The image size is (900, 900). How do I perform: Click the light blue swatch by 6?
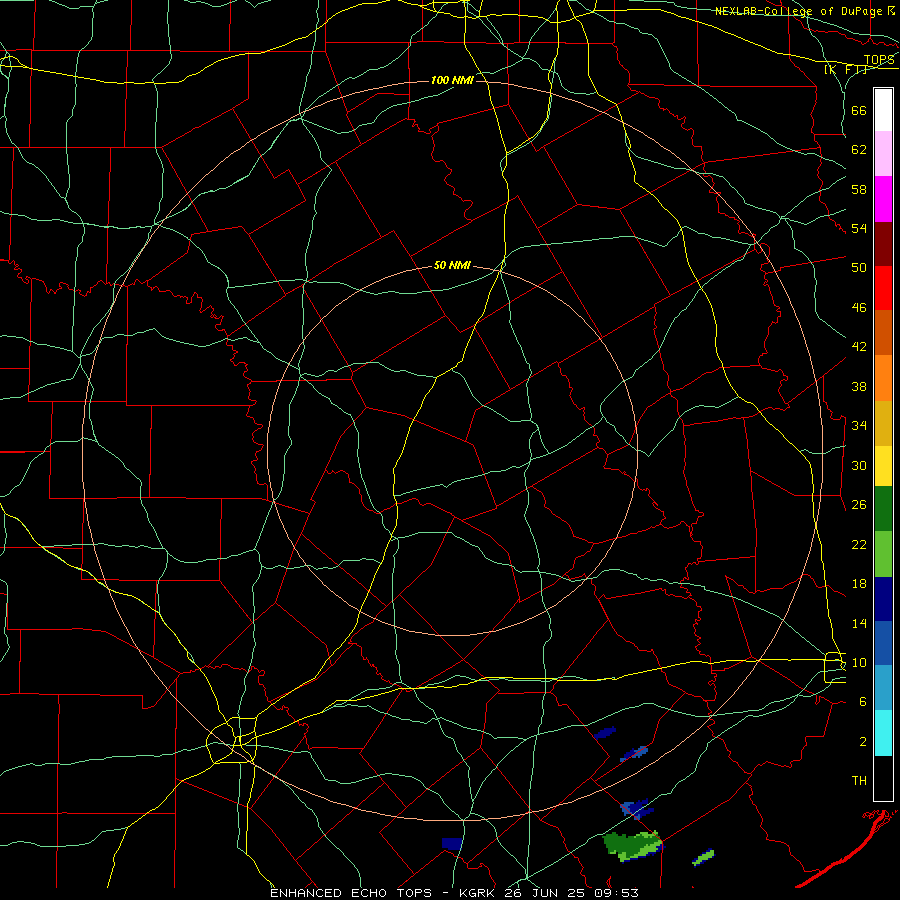(x=883, y=688)
